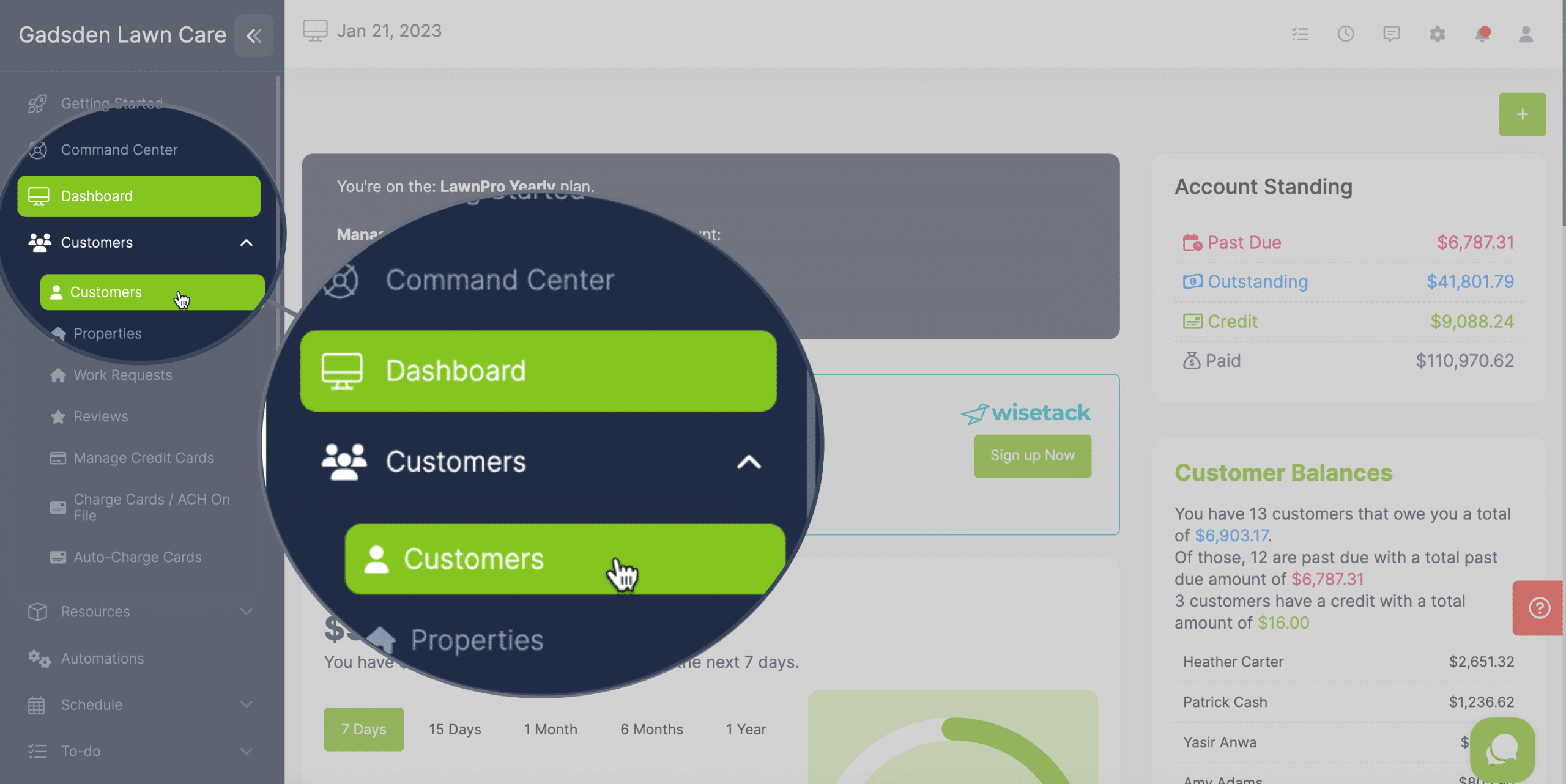Viewport: 1566px width, 784px height.
Task: Click the Credit amount $9,088.24
Action: pyautogui.click(x=1472, y=322)
